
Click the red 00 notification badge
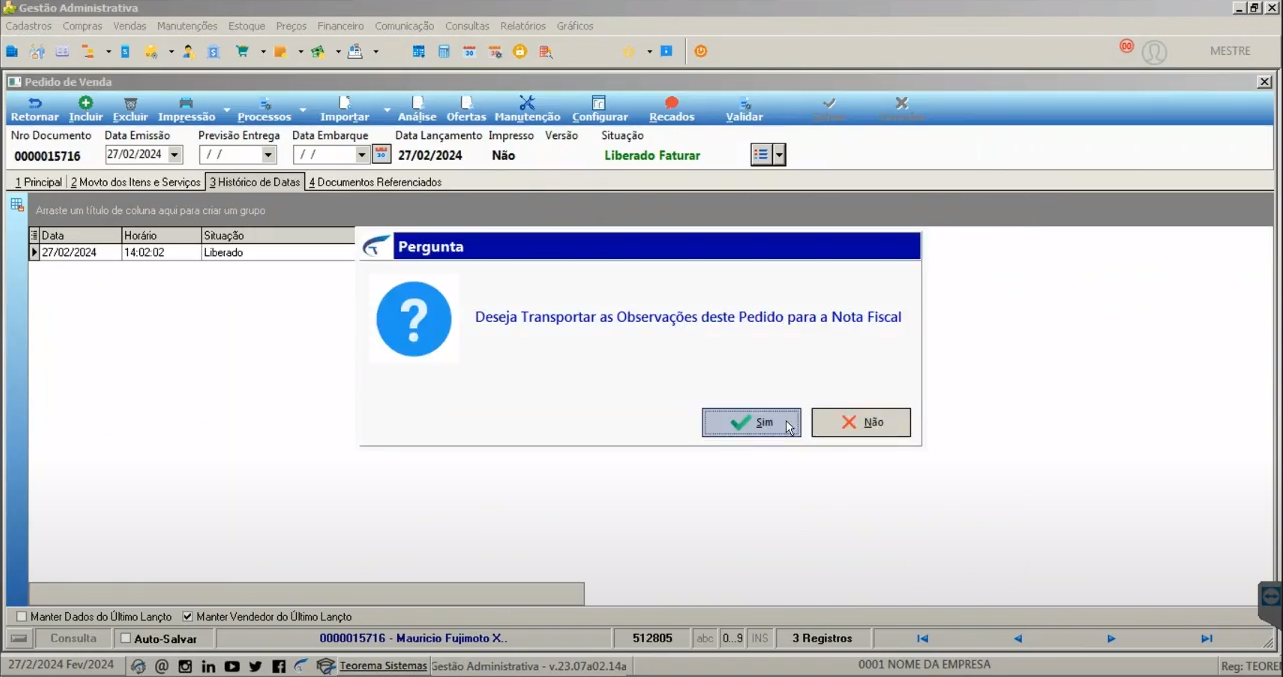(x=1127, y=46)
